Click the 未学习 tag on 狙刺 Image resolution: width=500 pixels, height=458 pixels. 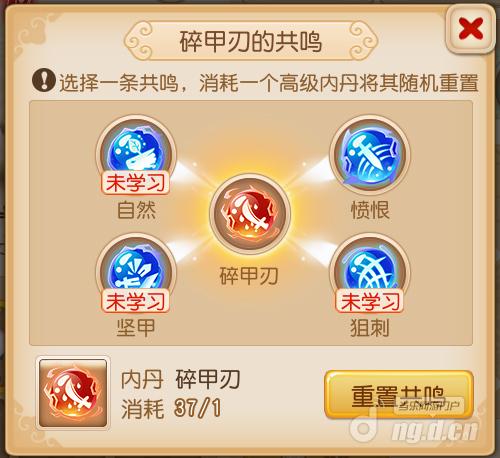tap(370, 301)
